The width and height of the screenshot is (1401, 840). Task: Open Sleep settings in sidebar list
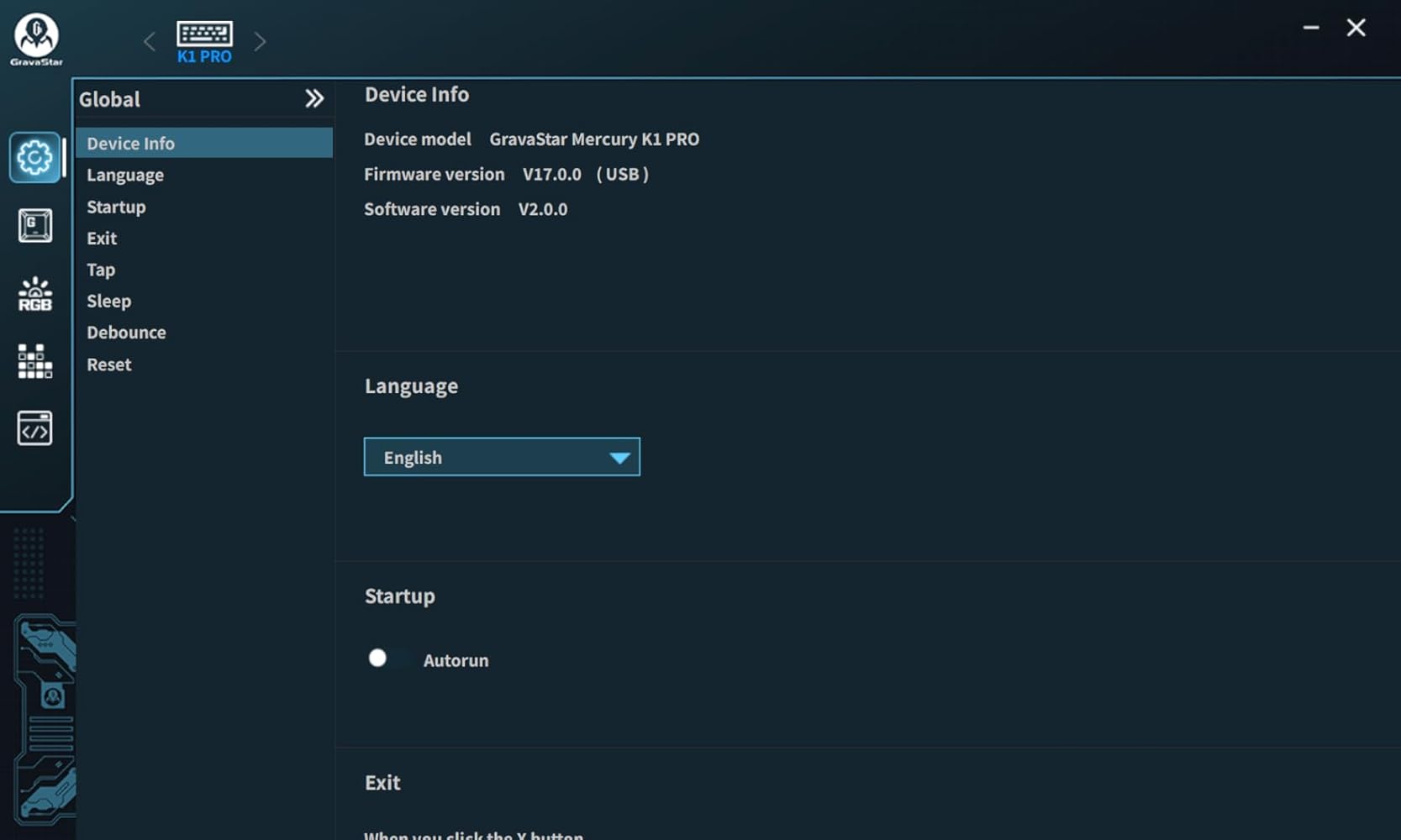(x=108, y=301)
